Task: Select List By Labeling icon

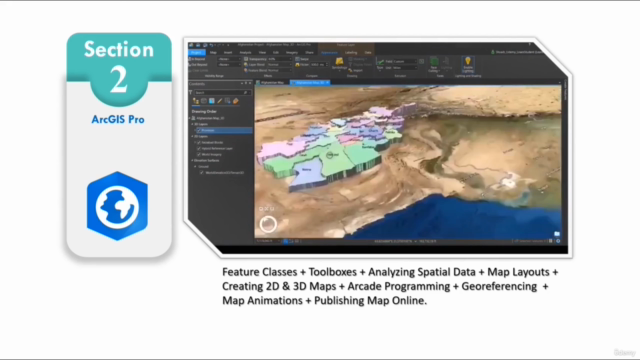Action: (236, 101)
